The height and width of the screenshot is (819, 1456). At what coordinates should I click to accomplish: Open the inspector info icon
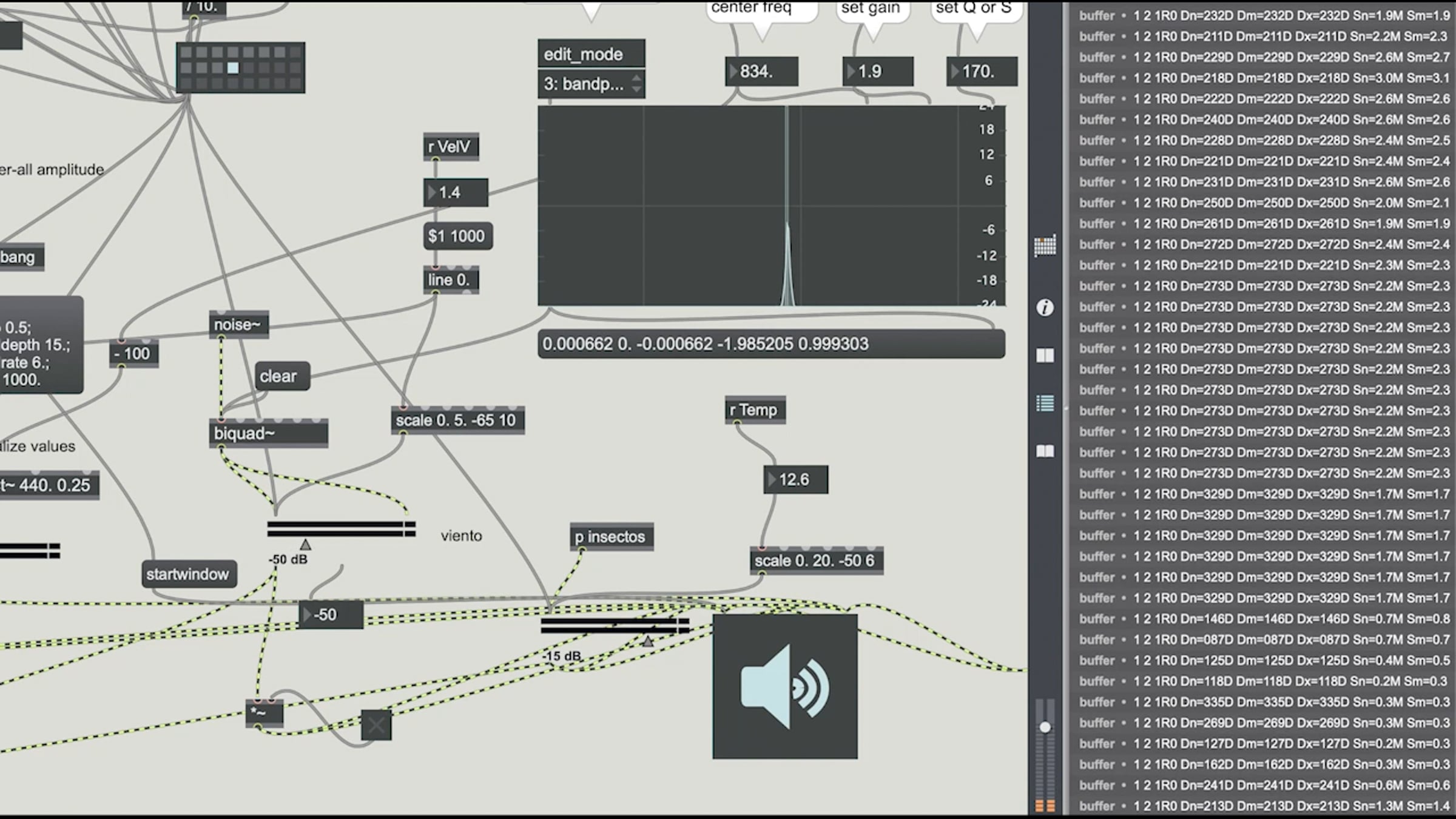pos(1045,308)
